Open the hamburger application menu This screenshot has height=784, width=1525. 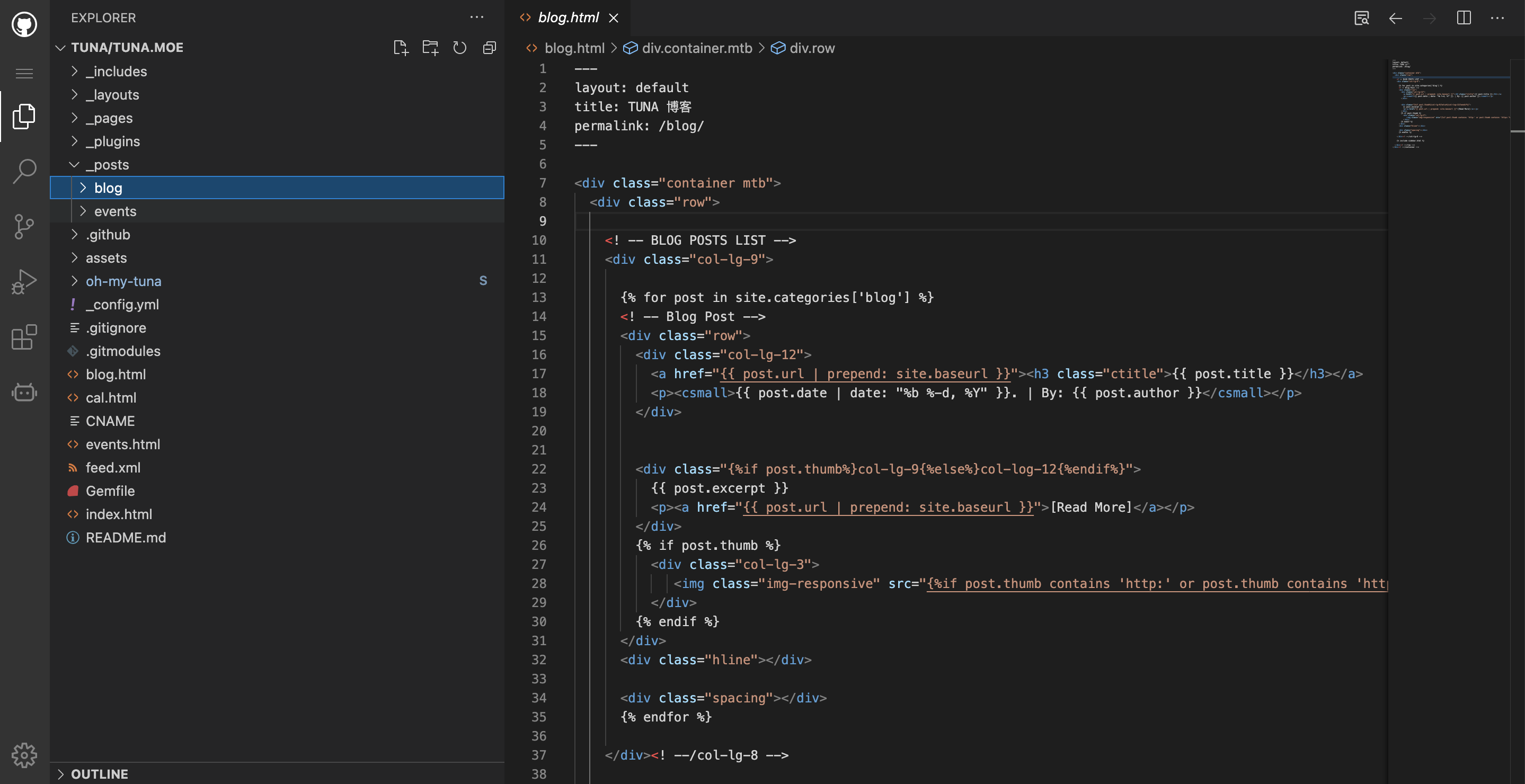24,74
